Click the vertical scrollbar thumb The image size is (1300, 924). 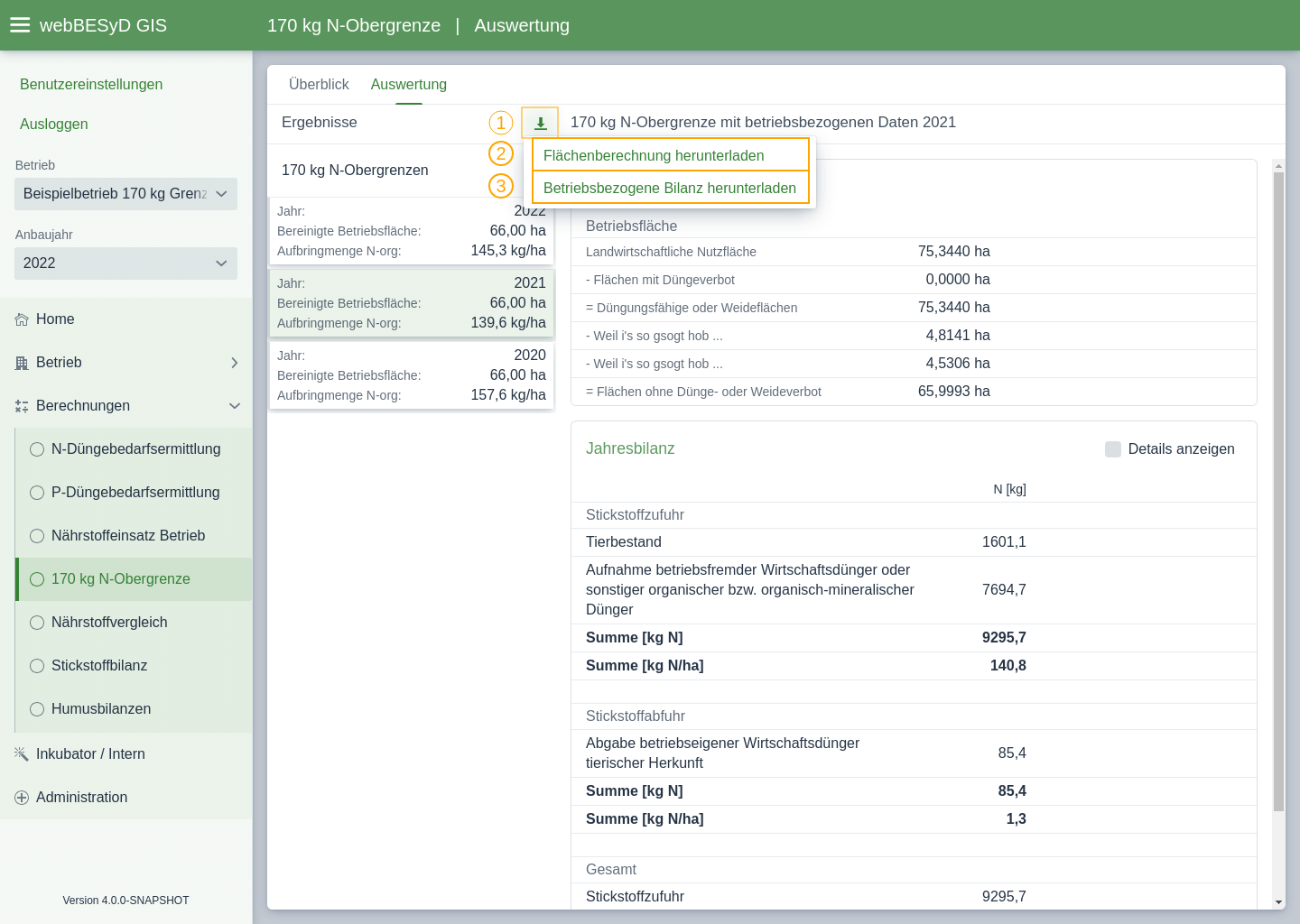(x=1278, y=492)
